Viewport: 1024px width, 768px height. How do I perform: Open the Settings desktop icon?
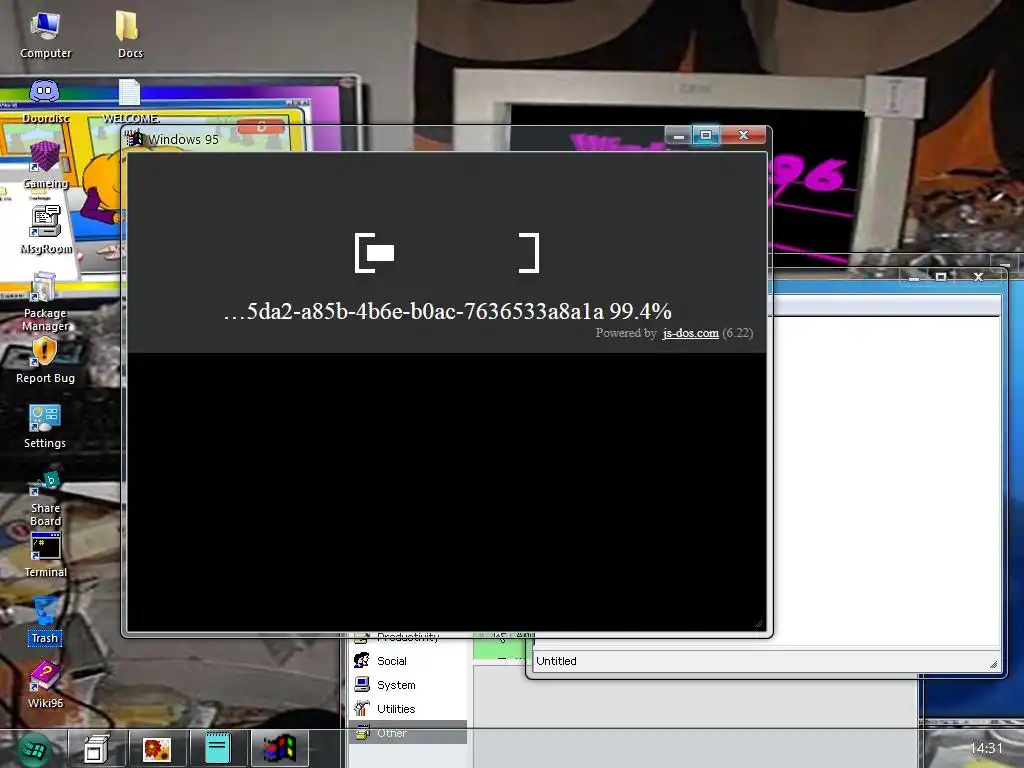click(44, 426)
